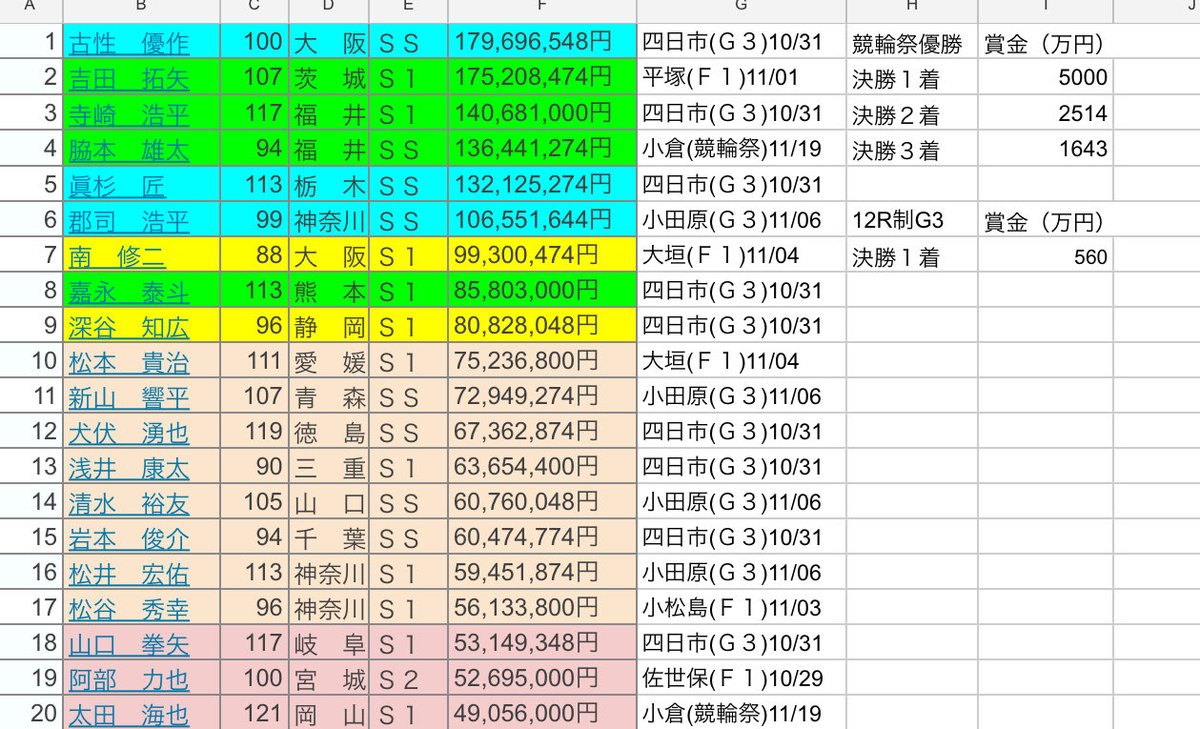The height and width of the screenshot is (729, 1200).
Task: Open the 太田 海也 link
Action: 128,715
